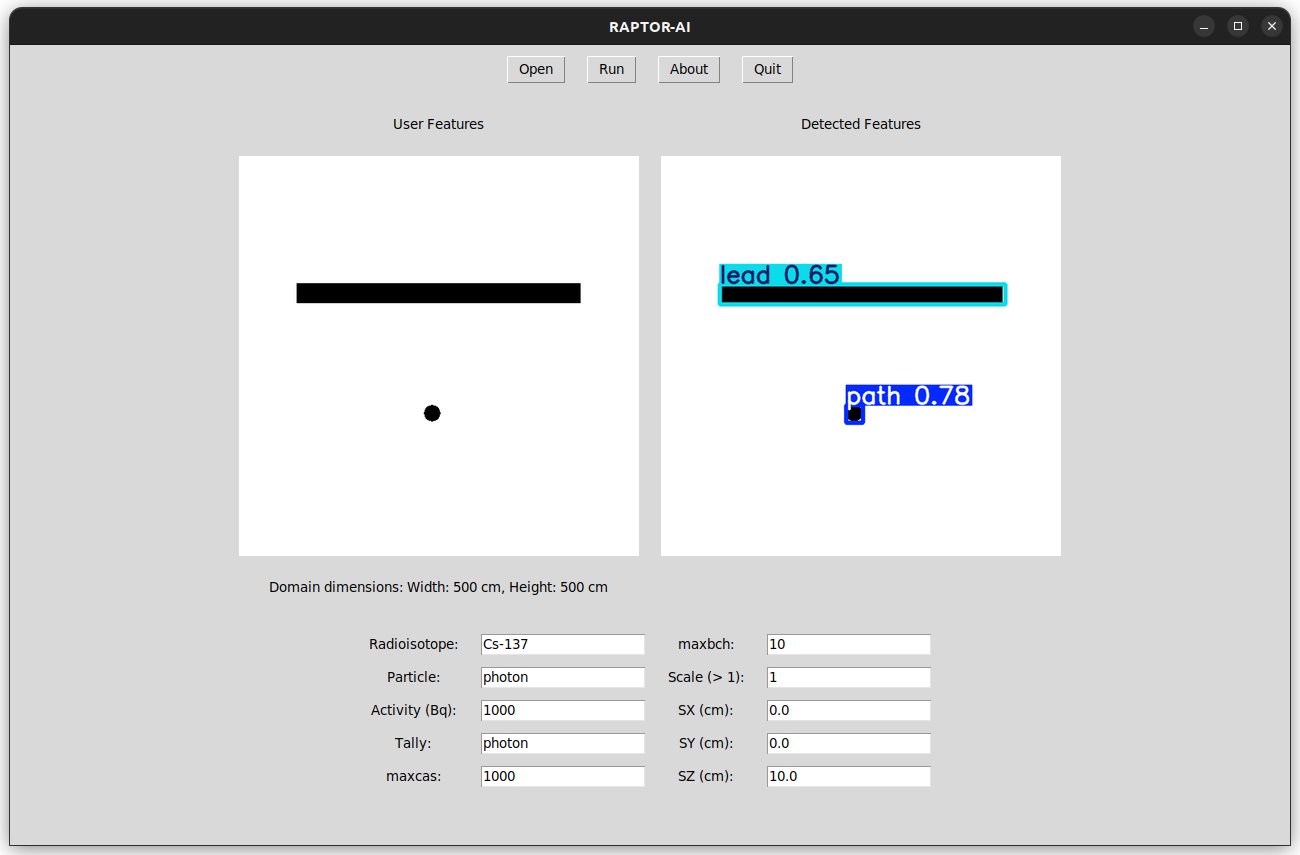Click the black bar in User Features
Screen dimensions: 1300x855
click(438, 293)
